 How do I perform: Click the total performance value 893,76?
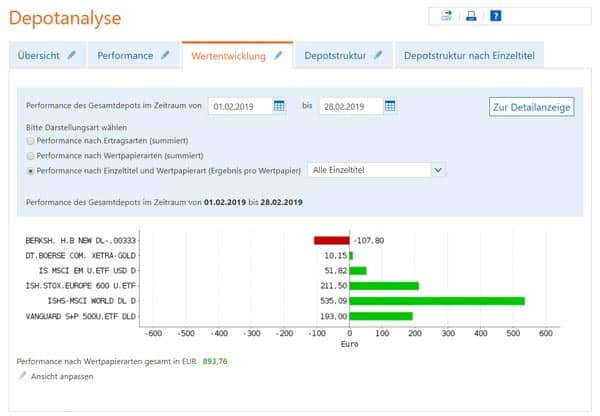click(x=215, y=361)
